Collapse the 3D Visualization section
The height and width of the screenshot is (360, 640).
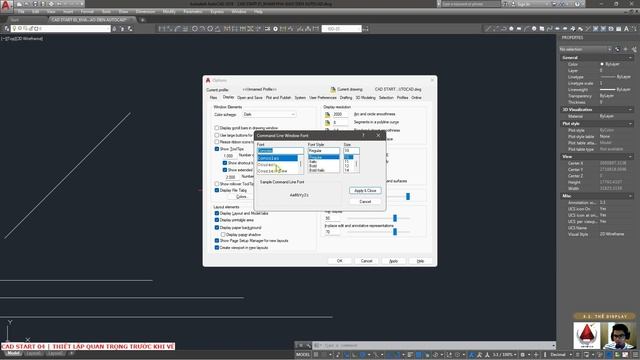coord(630,110)
